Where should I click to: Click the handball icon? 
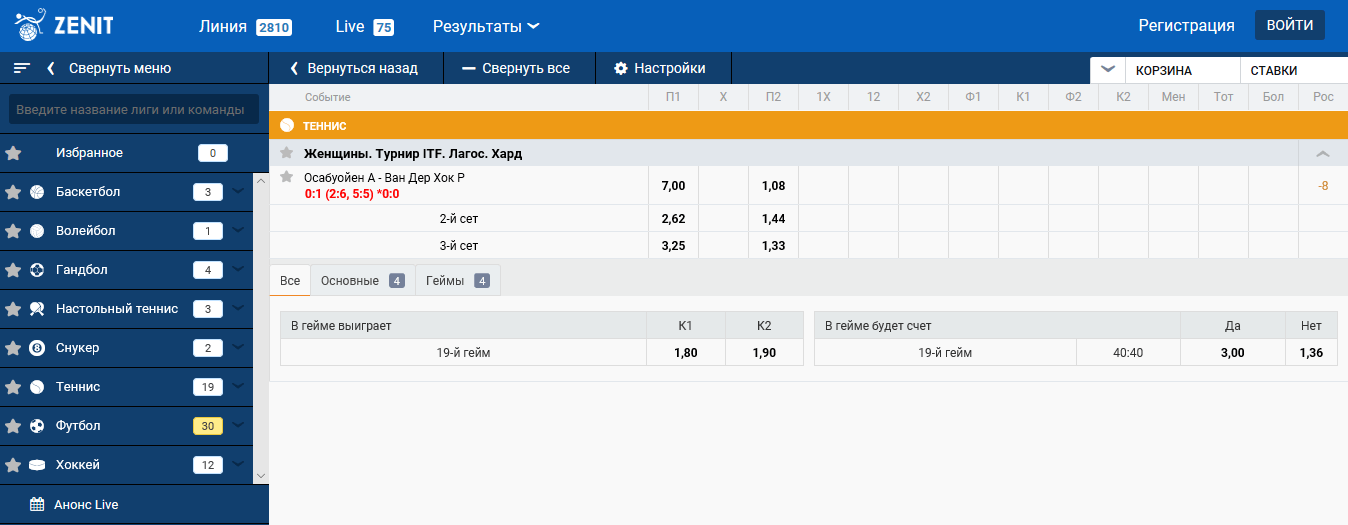point(37,270)
